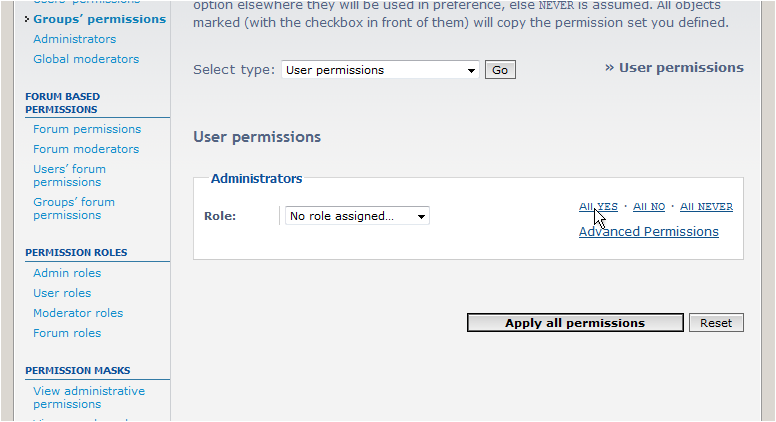This screenshot has height=422, width=776.
Task: Select Forum permissions in sidebar
Action: pyautogui.click(x=87, y=129)
